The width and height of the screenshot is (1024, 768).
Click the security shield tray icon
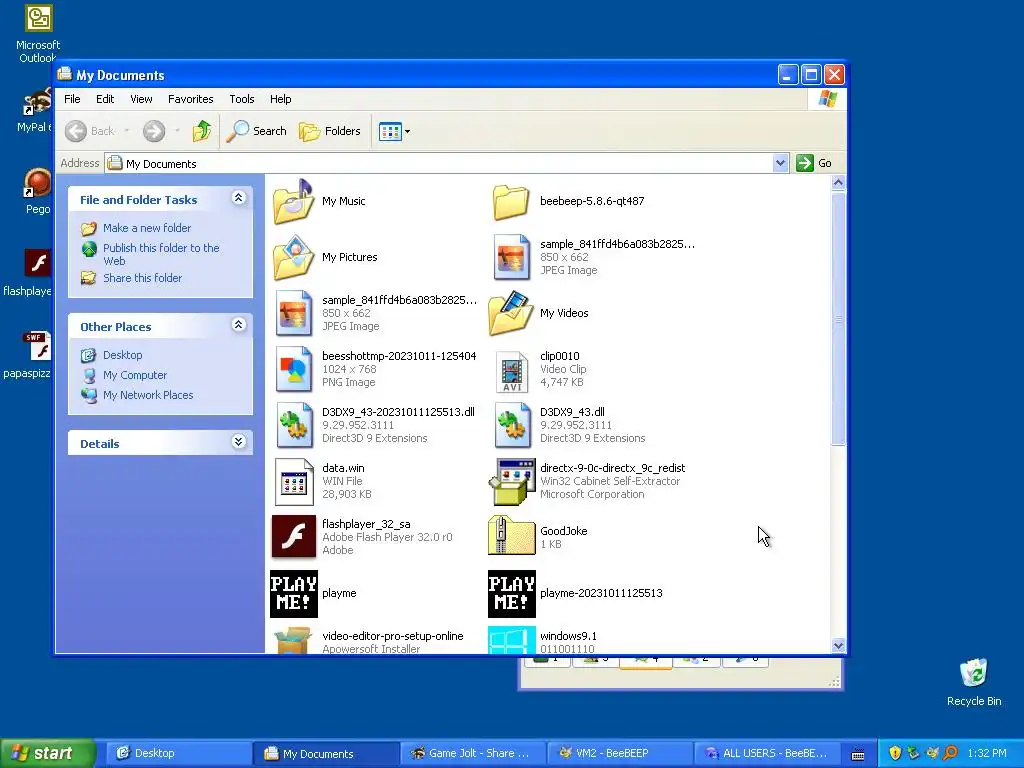point(895,753)
